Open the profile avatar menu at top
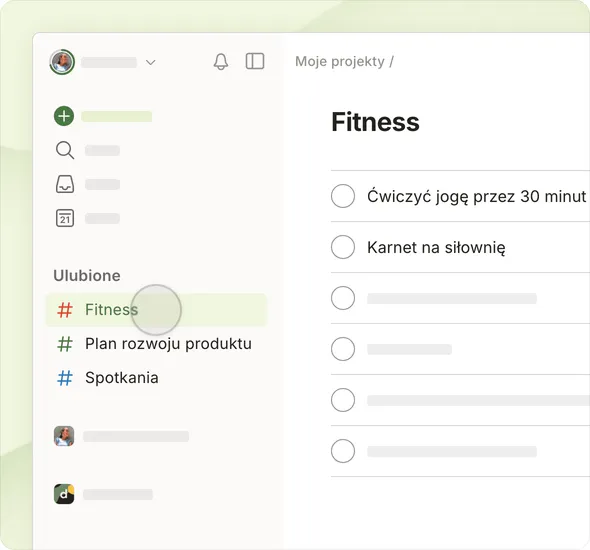The width and height of the screenshot is (590, 550). (x=62, y=62)
